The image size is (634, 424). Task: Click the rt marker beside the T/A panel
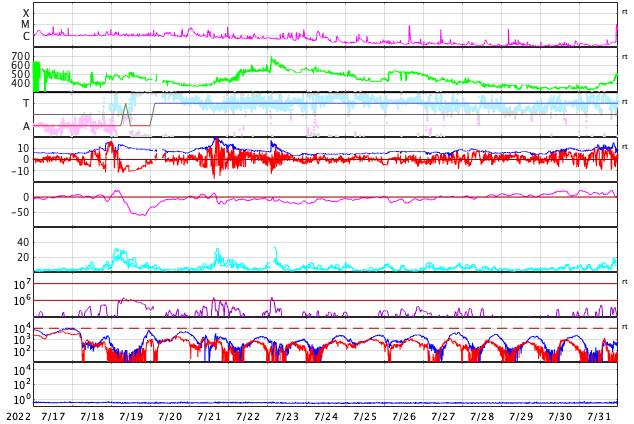pos(625,102)
